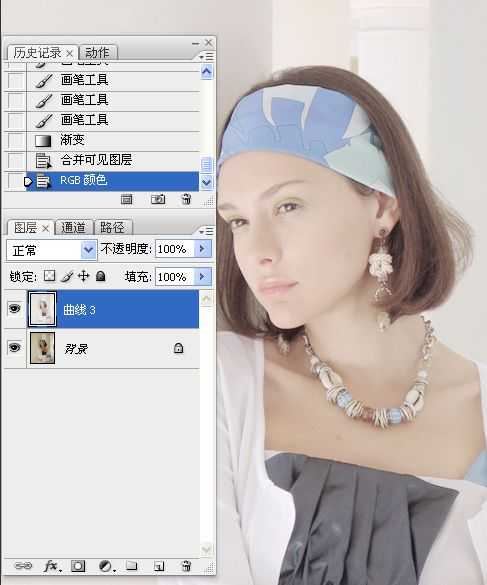Viewport: 487px width, 585px height.
Task: Click the 背景 layer lock icon
Action: [178, 348]
